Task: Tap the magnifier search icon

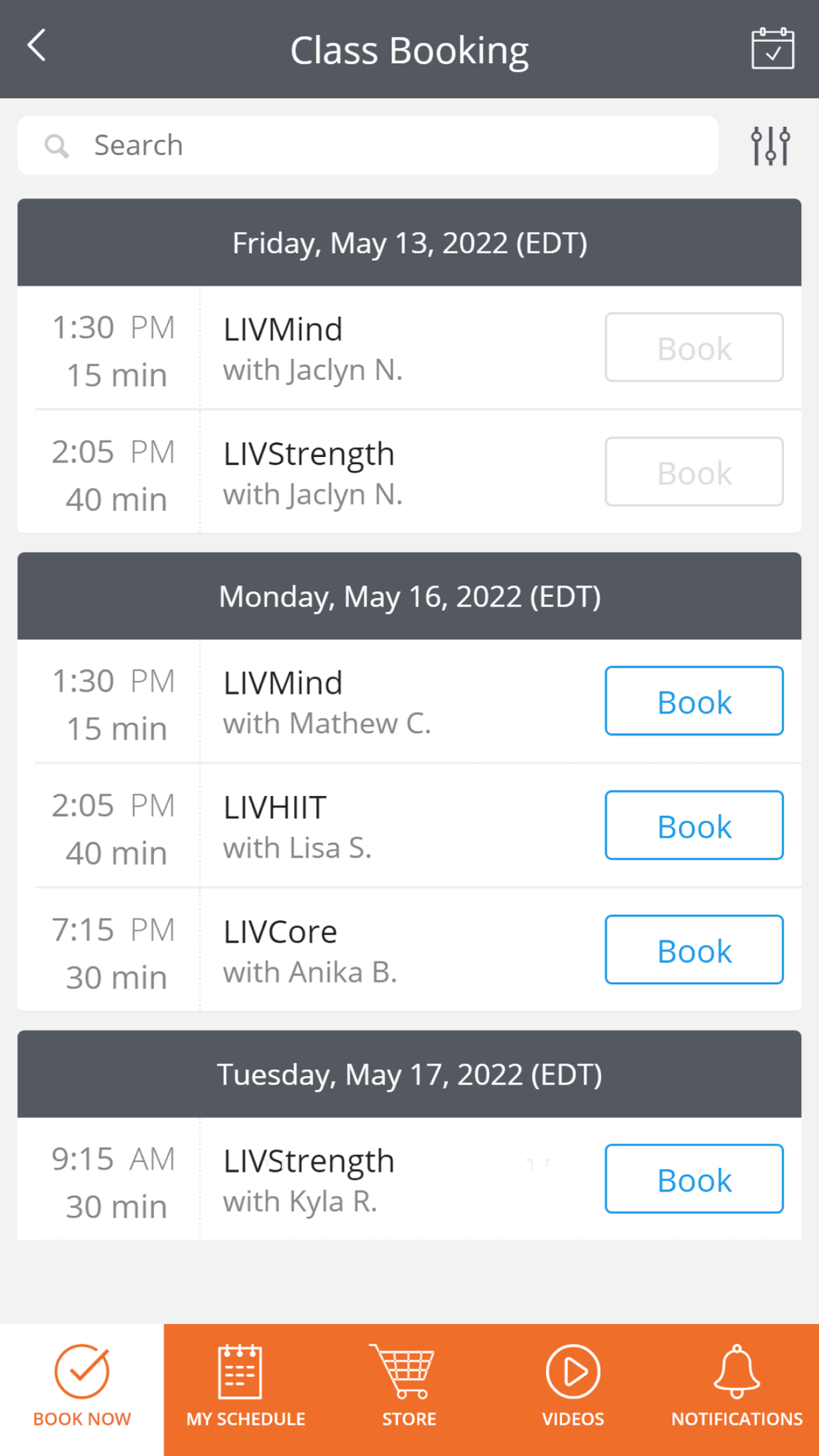Action: click(57, 146)
